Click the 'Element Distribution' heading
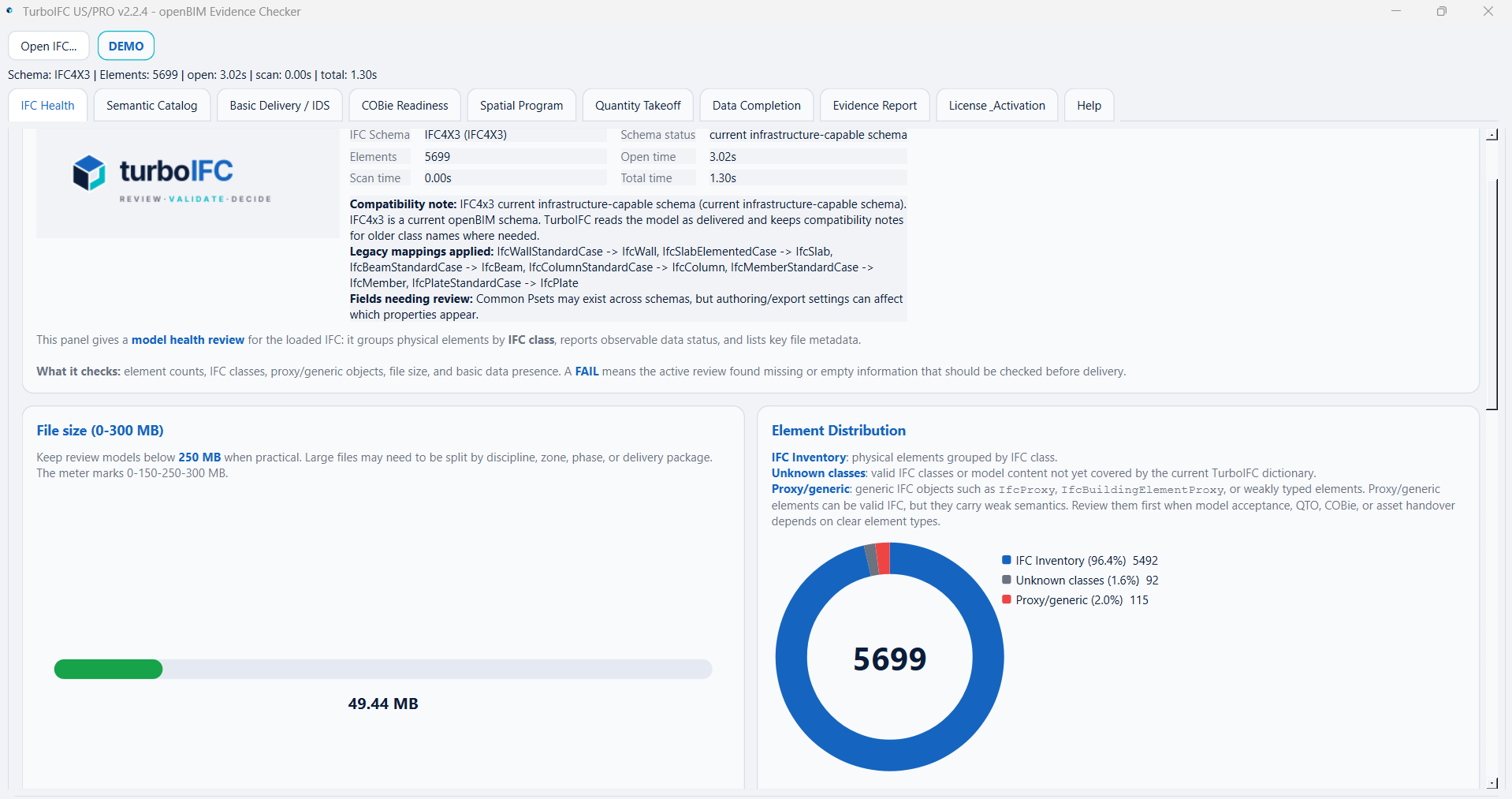 coord(839,431)
